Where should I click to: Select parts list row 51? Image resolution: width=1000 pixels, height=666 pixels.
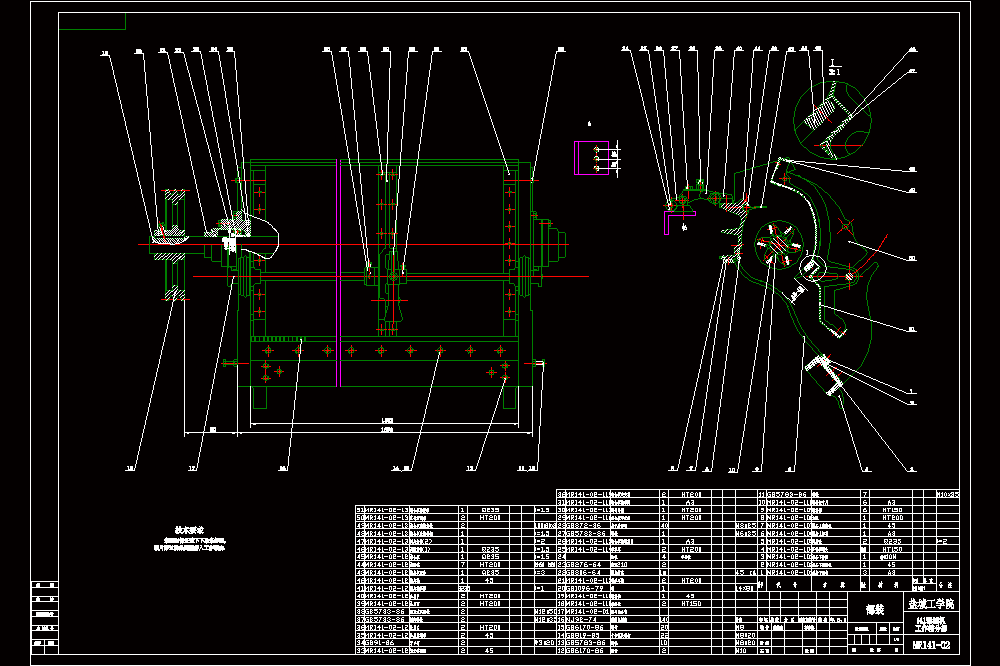click(455, 510)
